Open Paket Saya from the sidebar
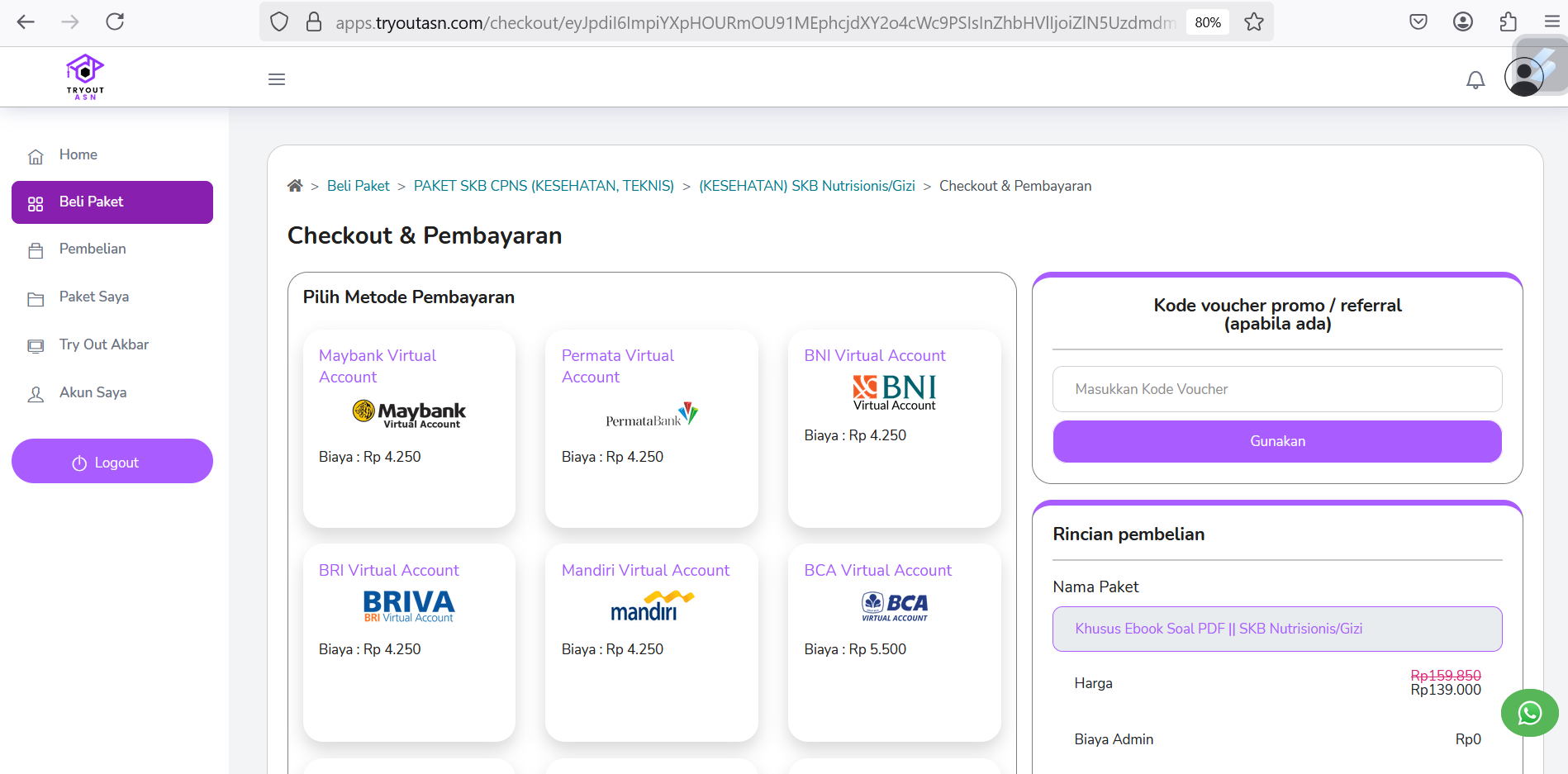1568x774 pixels. [x=93, y=297]
